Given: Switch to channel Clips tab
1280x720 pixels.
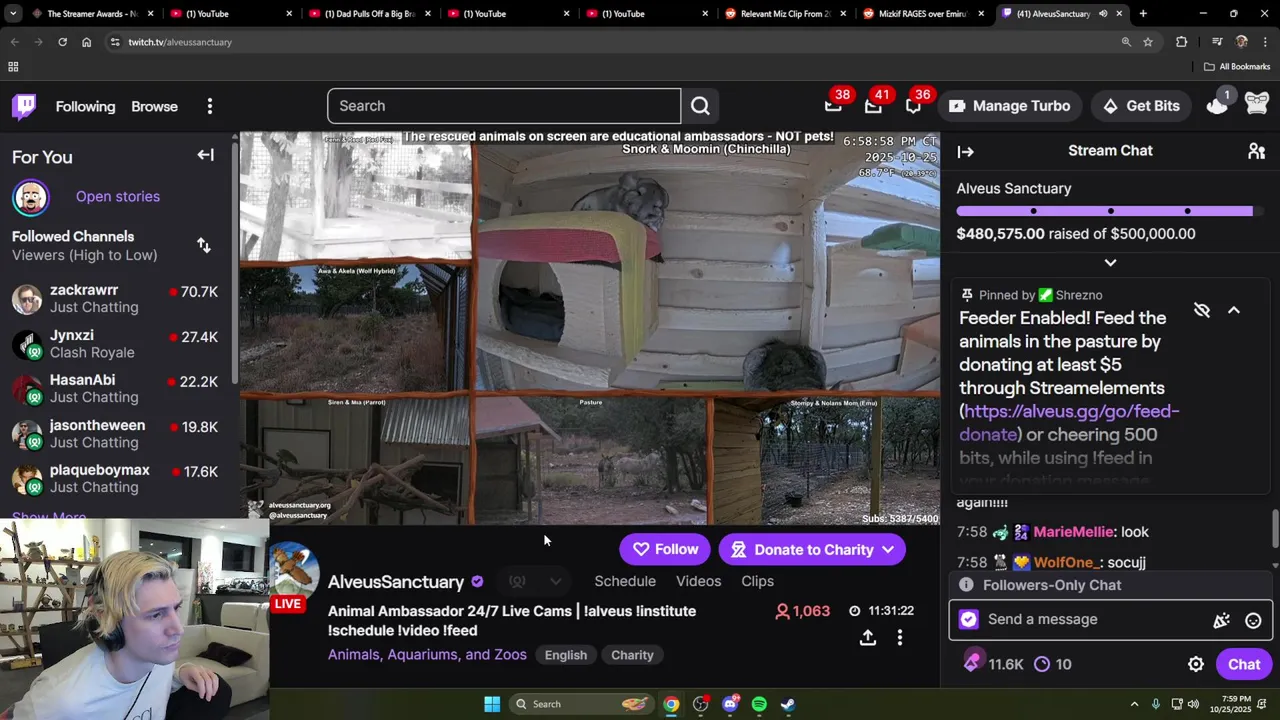Looking at the screenshot, I should point(757,581).
